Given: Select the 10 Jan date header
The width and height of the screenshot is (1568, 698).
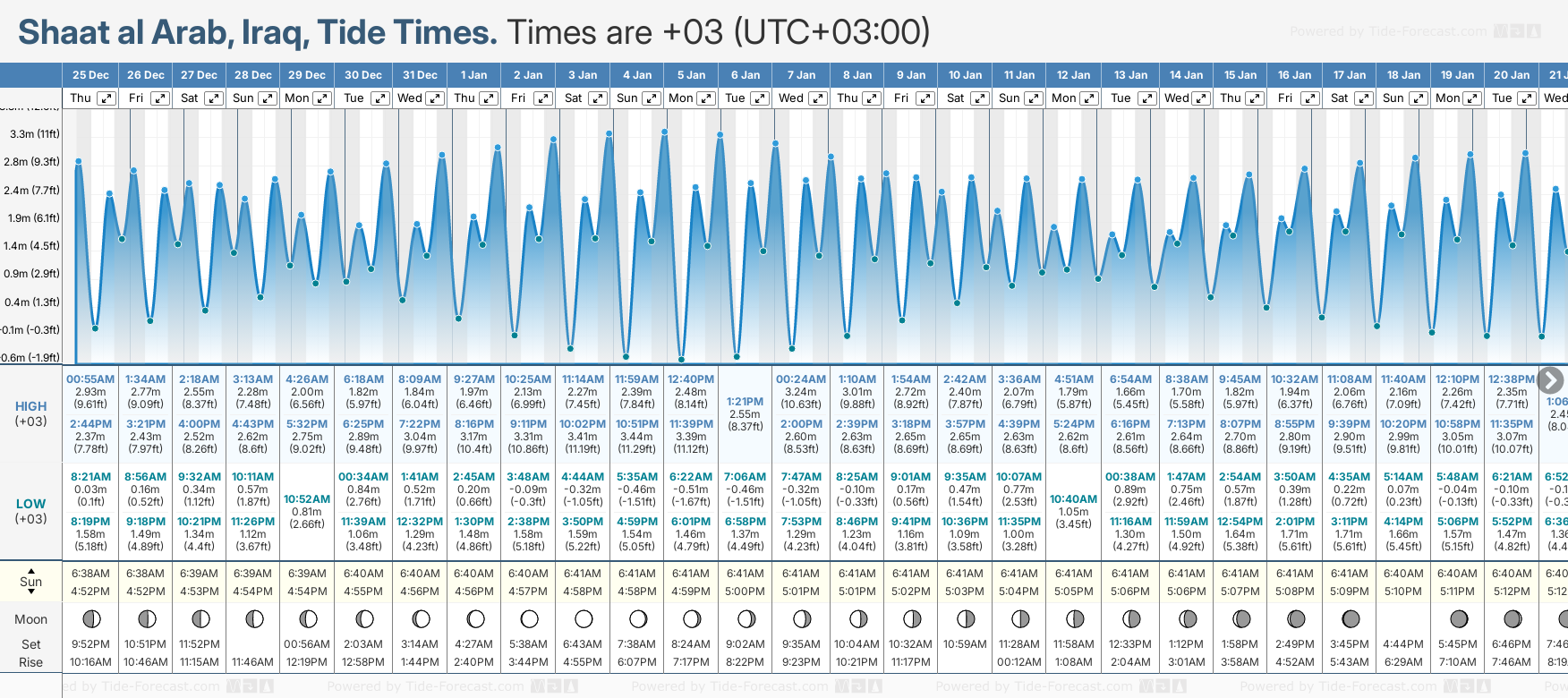Looking at the screenshot, I should click(965, 75).
